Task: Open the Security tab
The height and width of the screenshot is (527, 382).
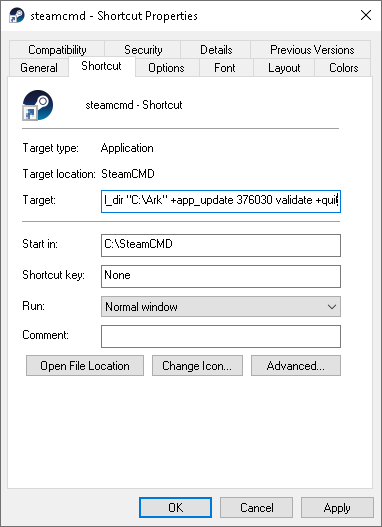Action: click(x=143, y=50)
